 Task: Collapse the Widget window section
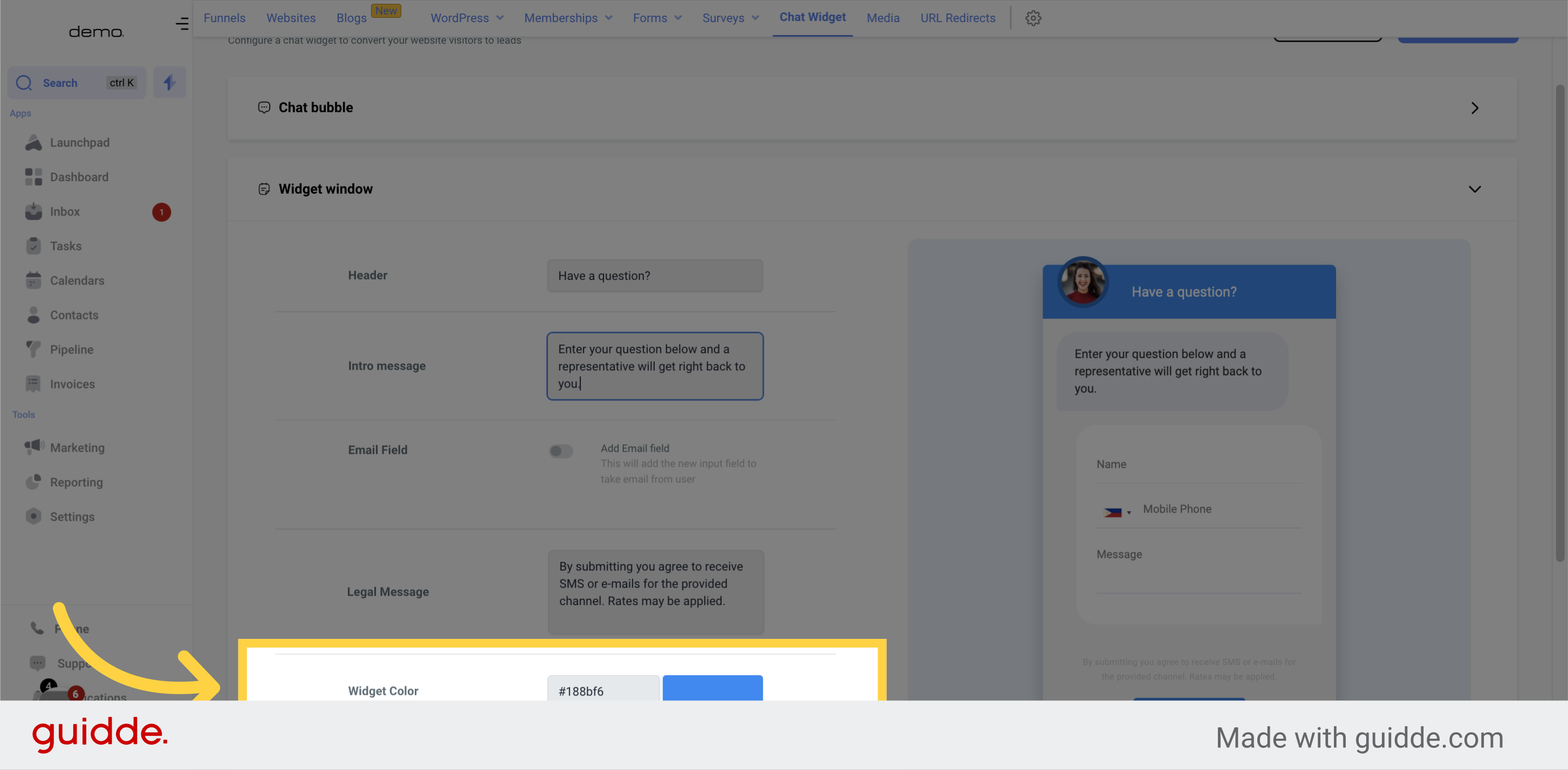coord(1474,189)
